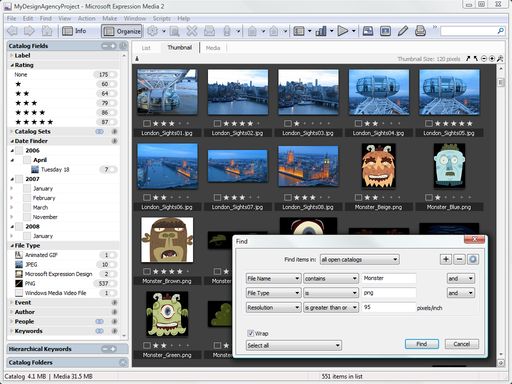Viewport: 512px width, 384px height.
Task: Start slideshow with the play icon
Action: coord(343,31)
